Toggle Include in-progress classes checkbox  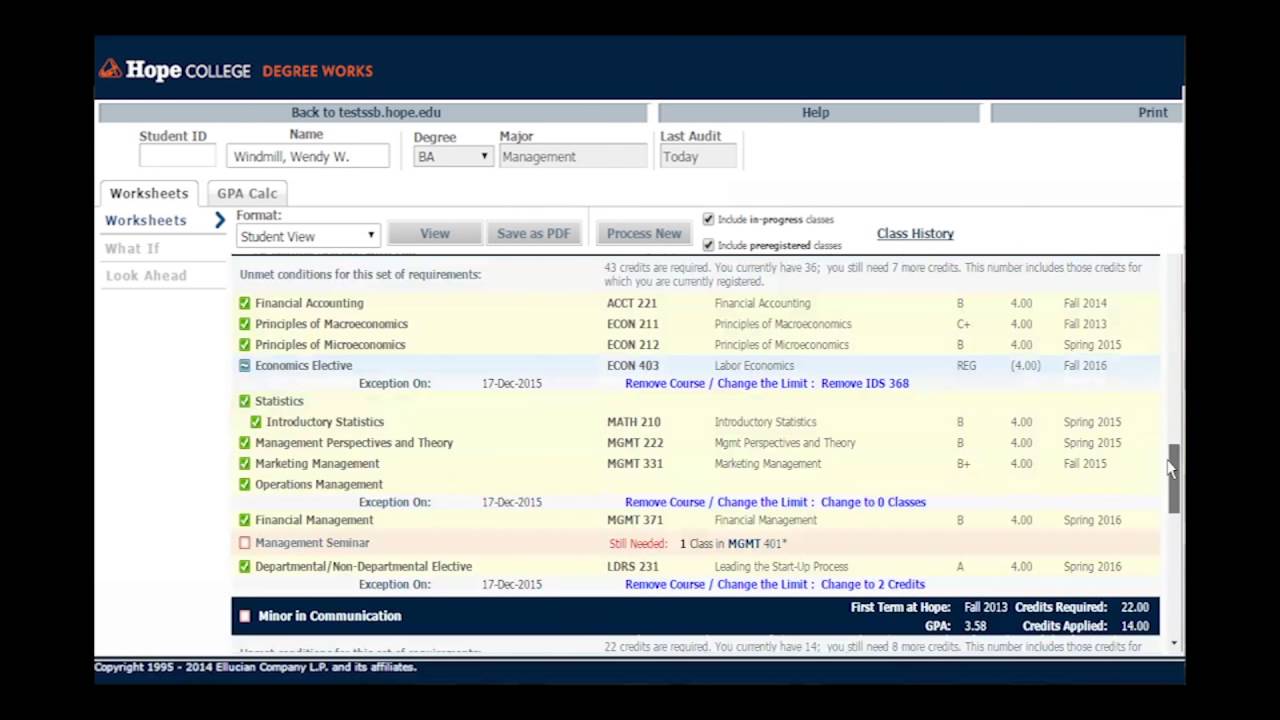[708, 219]
